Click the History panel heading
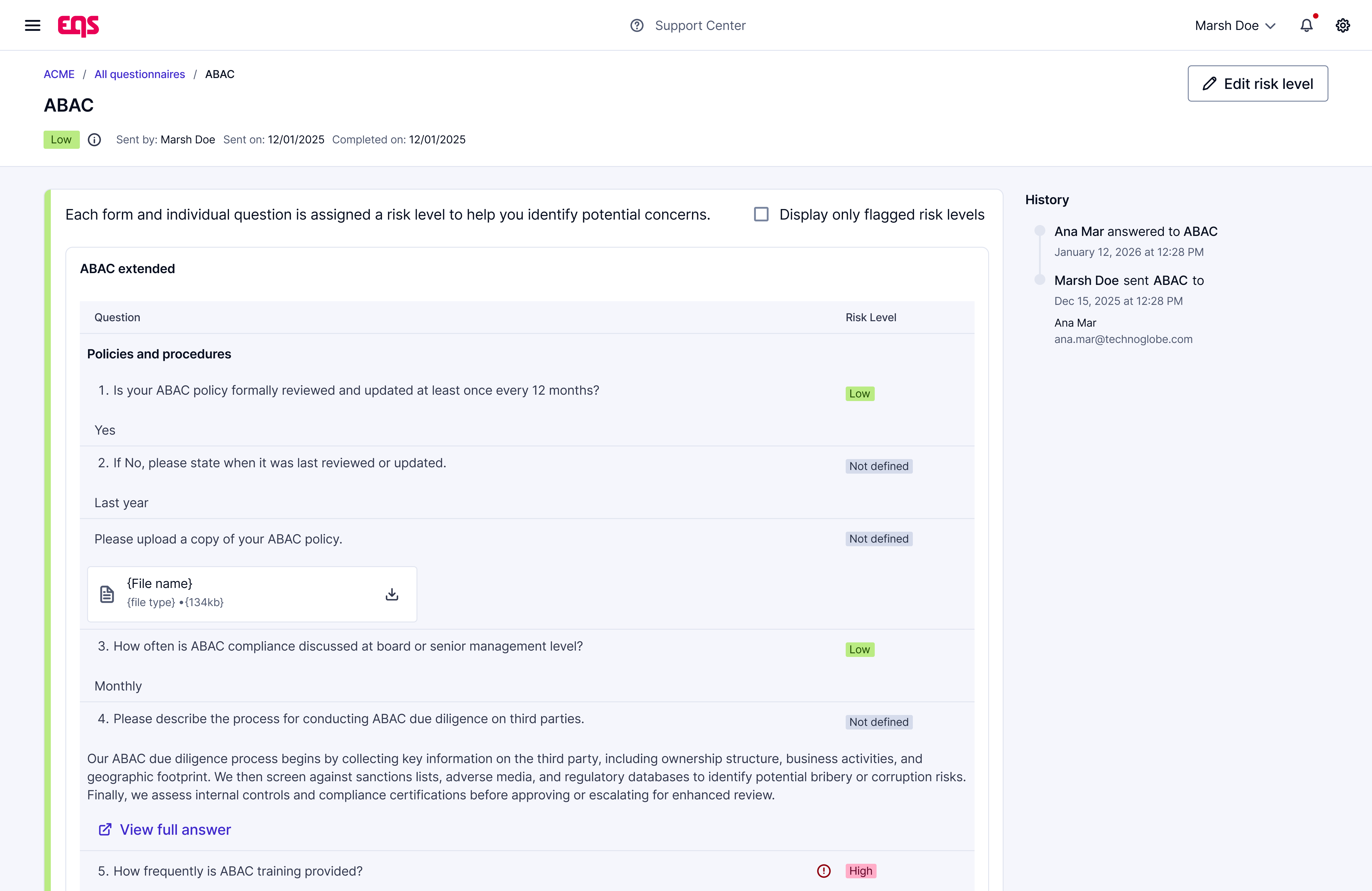1372x891 pixels. (1047, 199)
